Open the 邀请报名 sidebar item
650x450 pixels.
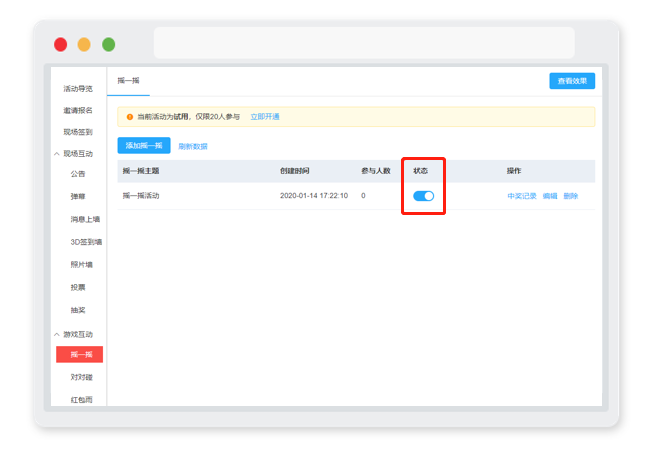tap(78, 110)
